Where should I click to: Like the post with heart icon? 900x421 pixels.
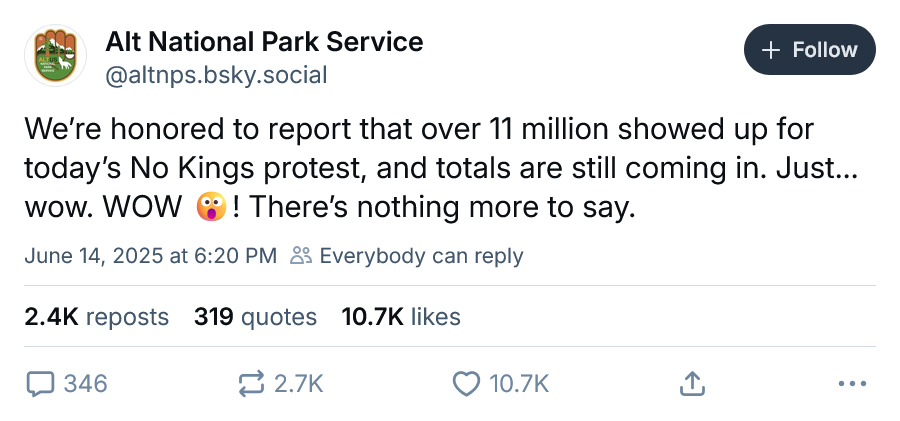pyautogui.click(x=466, y=384)
